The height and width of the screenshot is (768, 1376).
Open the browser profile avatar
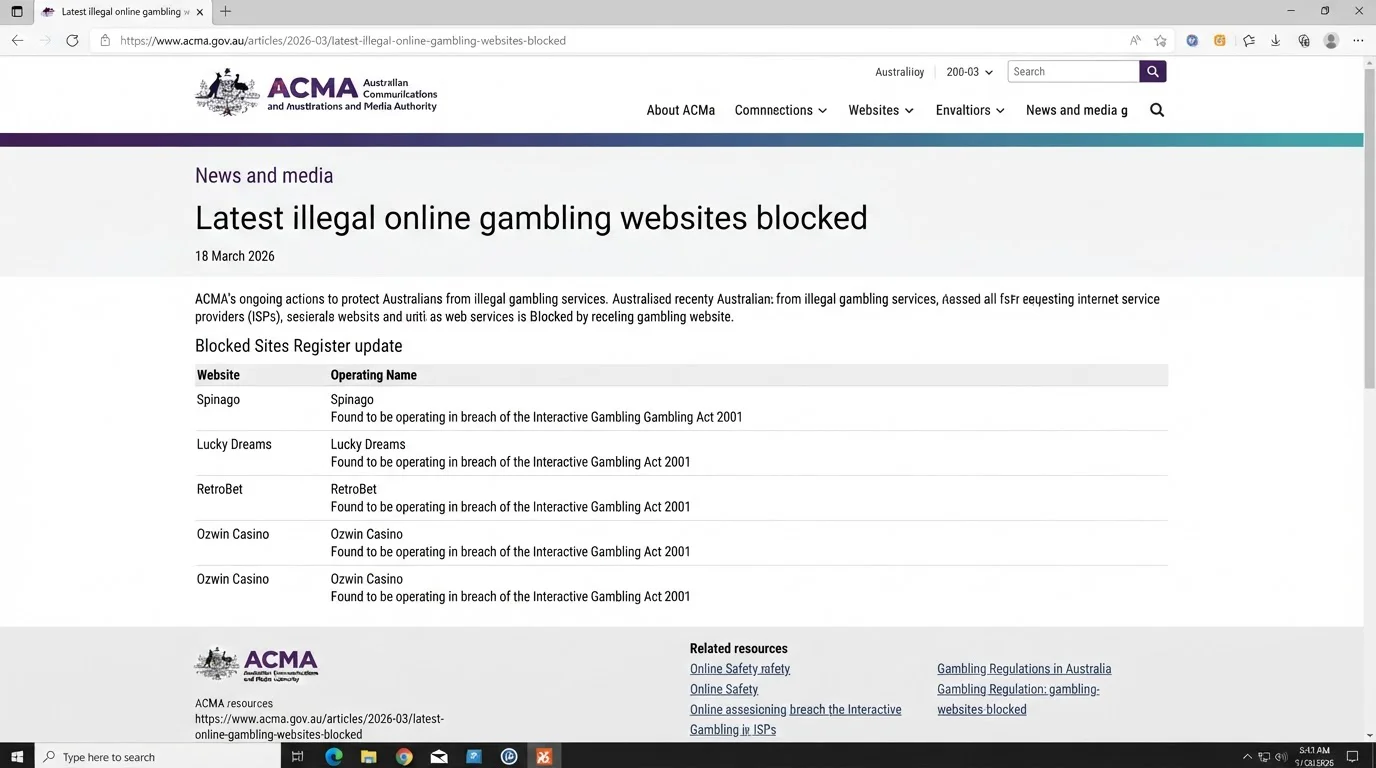[x=1331, y=41]
